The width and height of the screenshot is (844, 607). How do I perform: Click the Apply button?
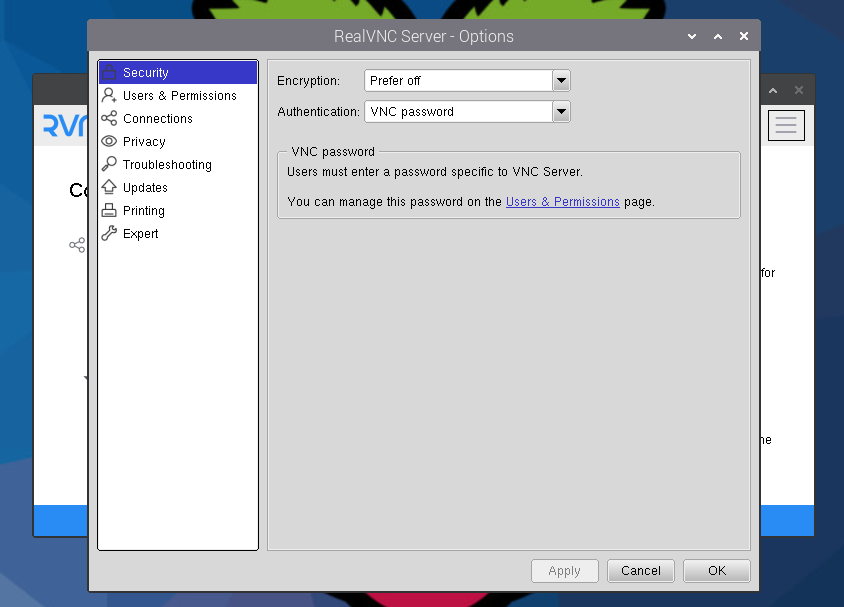tap(565, 570)
